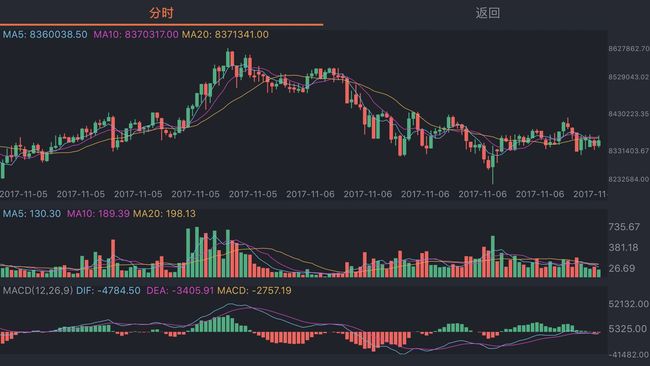Select the 分时 tab

[161, 13]
